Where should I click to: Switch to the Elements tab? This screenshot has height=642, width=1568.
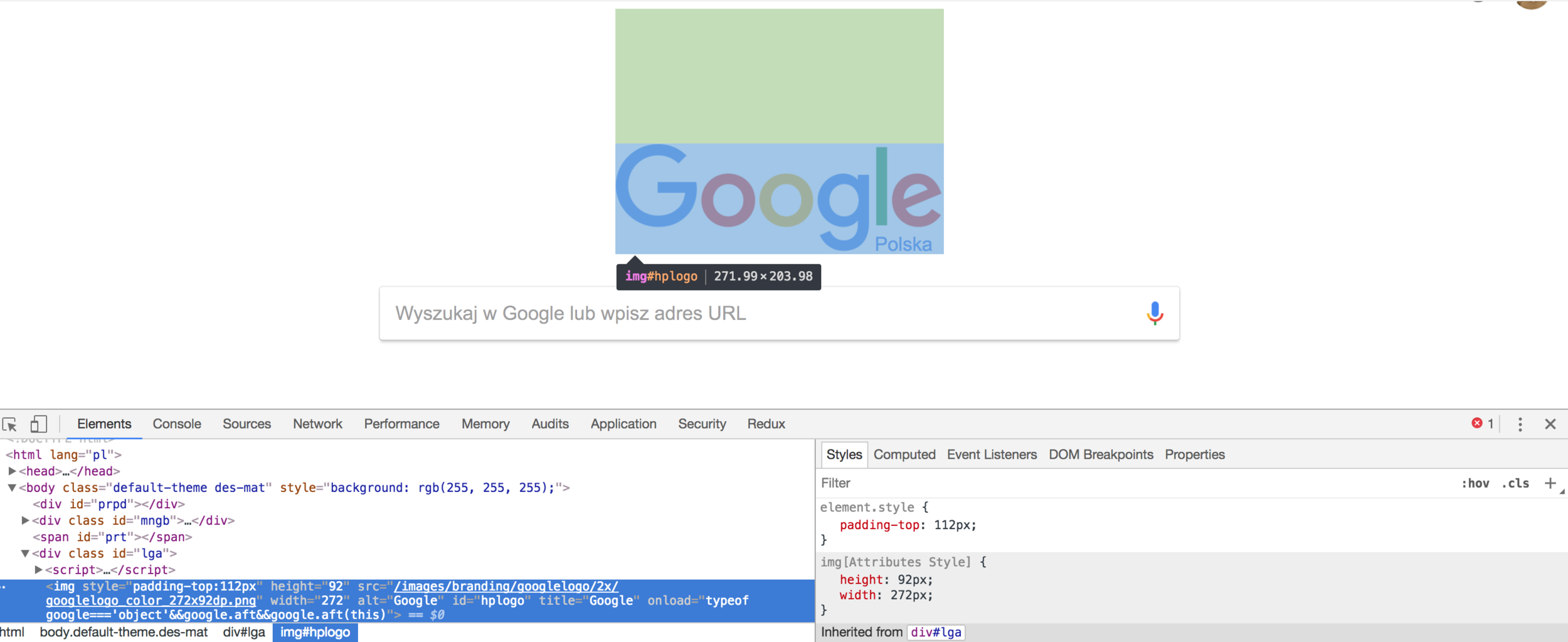[104, 424]
